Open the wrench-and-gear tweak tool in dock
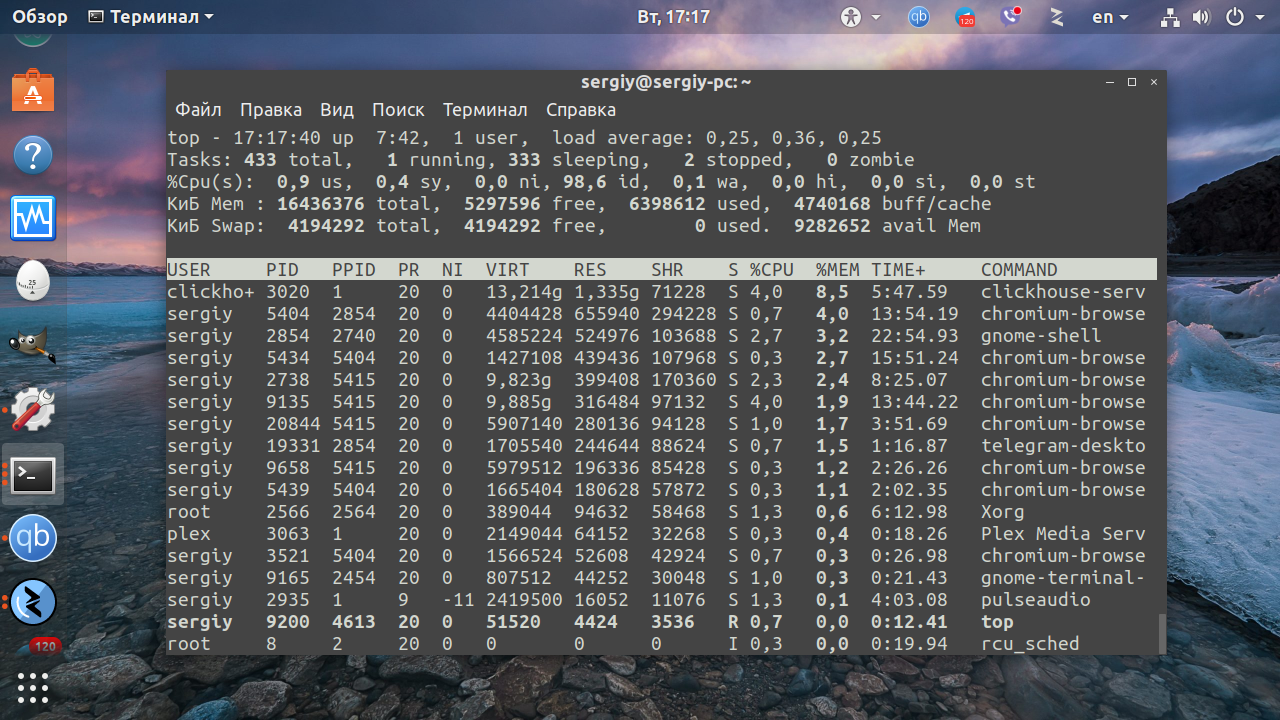This screenshot has width=1280, height=720. 33,409
